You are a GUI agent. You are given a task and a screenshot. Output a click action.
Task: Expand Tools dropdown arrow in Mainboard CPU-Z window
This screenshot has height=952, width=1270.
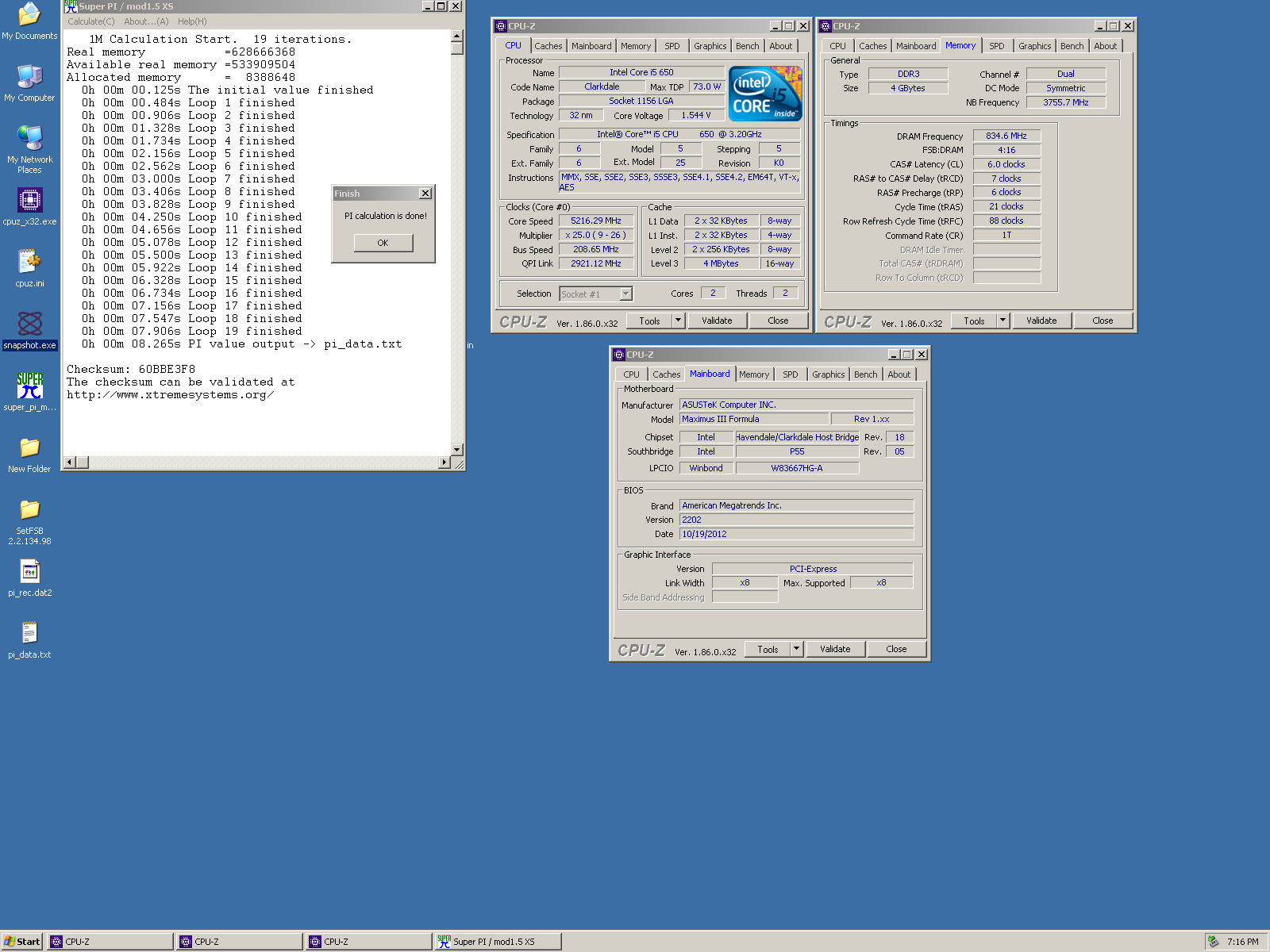[796, 649]
